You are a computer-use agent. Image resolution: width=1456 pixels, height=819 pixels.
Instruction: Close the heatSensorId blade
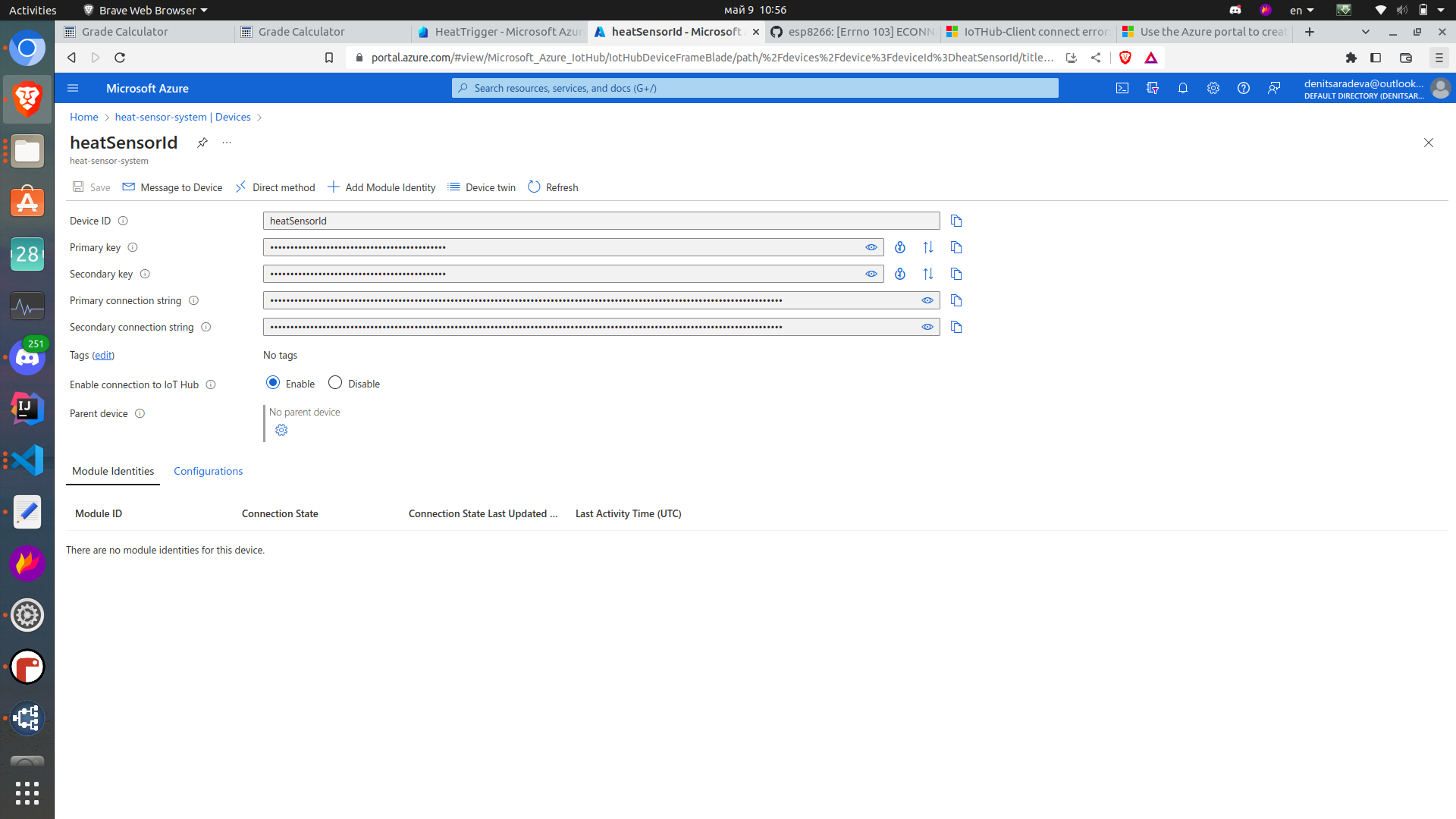click(1429, 143)
